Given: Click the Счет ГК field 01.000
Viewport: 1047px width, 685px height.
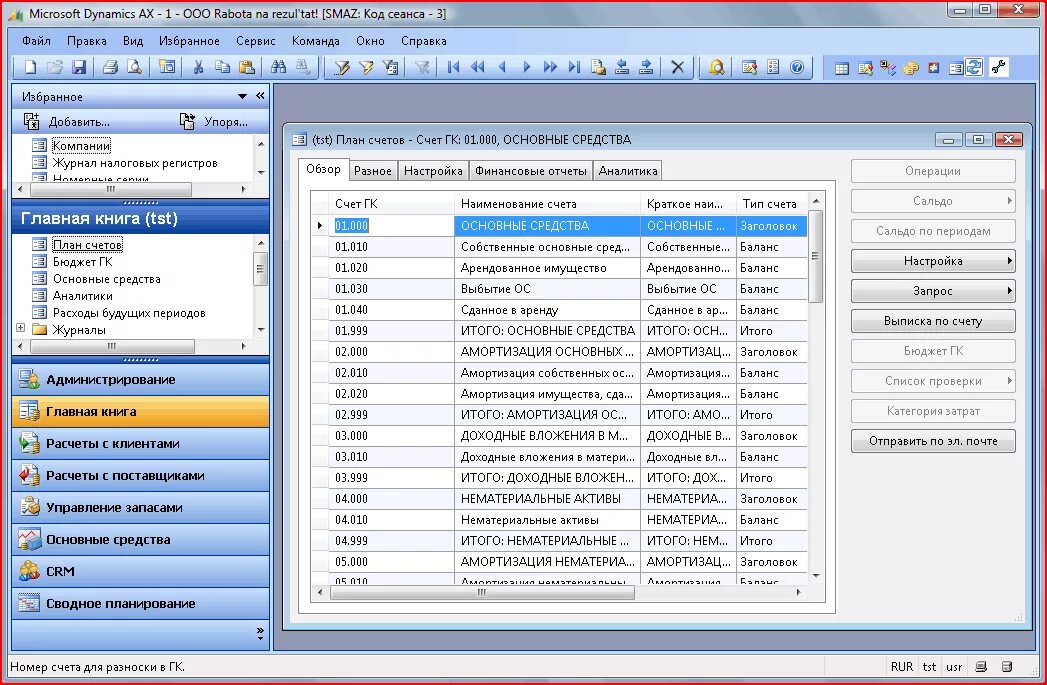Looking at the screenshot, I should tap(391, 226).
